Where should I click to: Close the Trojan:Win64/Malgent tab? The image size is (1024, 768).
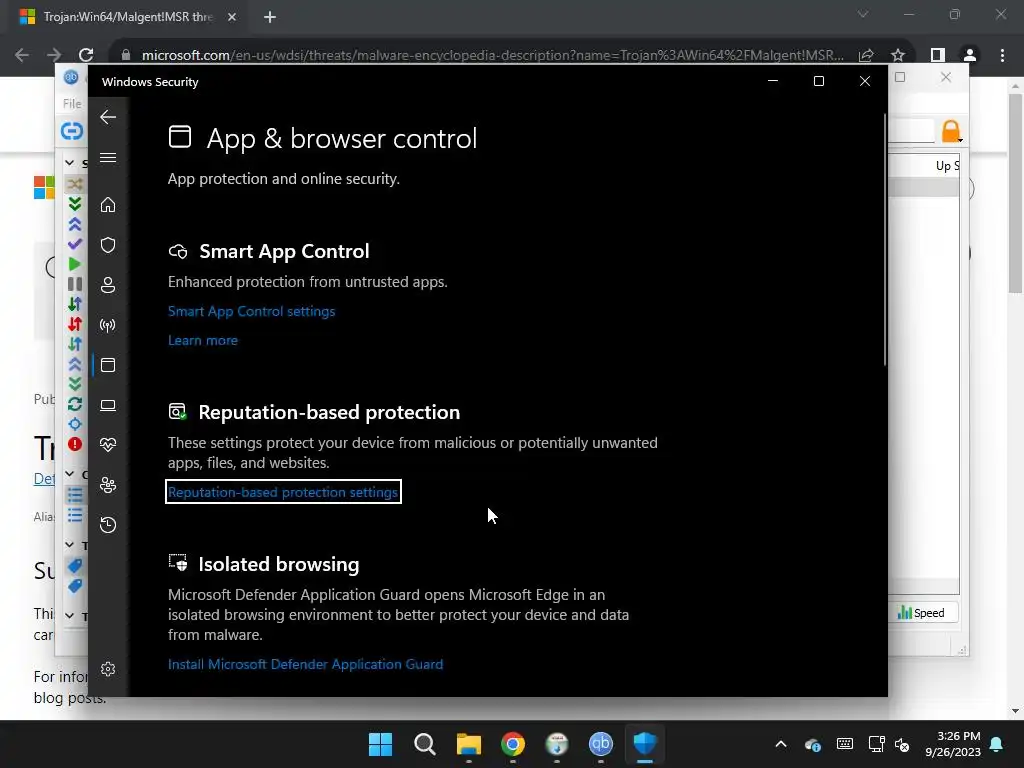(231, 17)
